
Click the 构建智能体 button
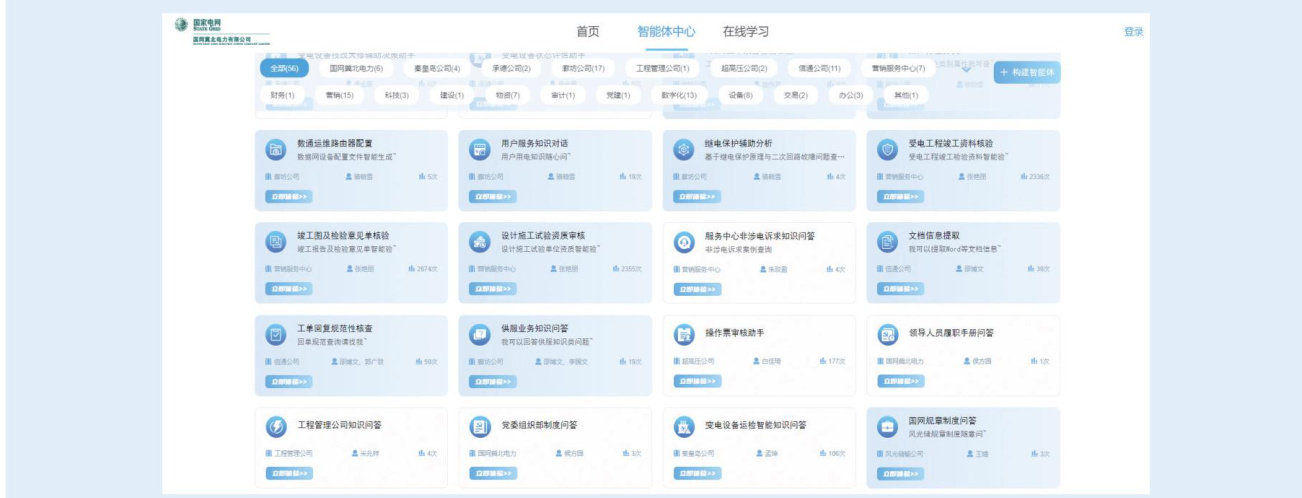(1027, 72)
